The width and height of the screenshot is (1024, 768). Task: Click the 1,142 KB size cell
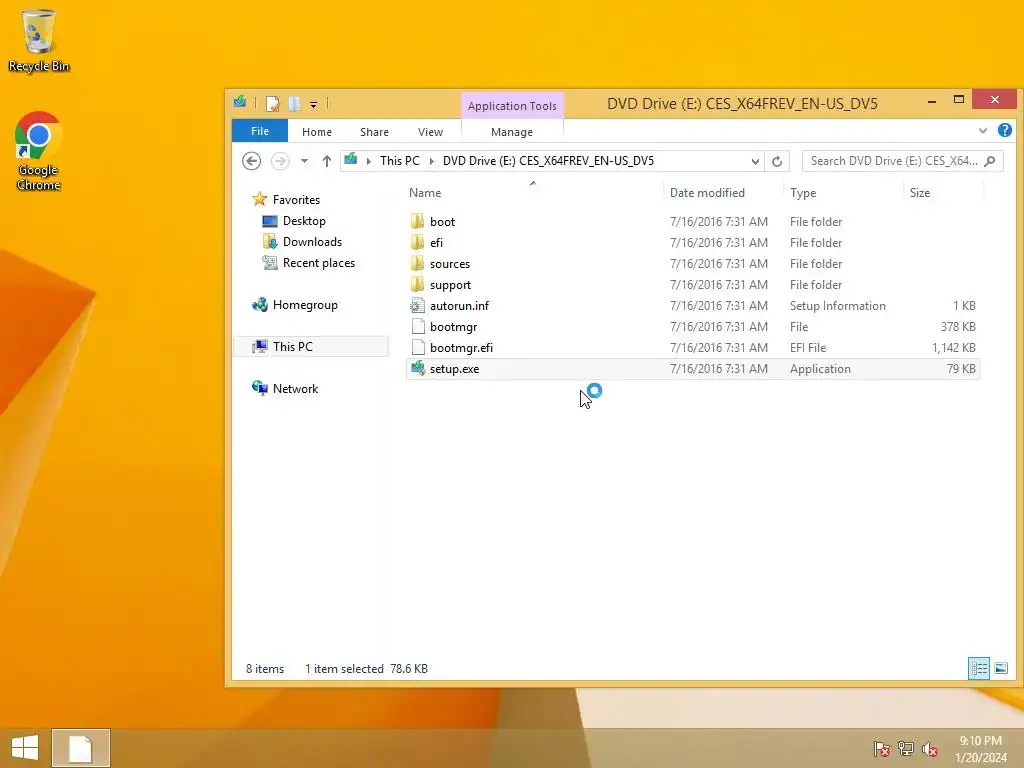[953, 347]
